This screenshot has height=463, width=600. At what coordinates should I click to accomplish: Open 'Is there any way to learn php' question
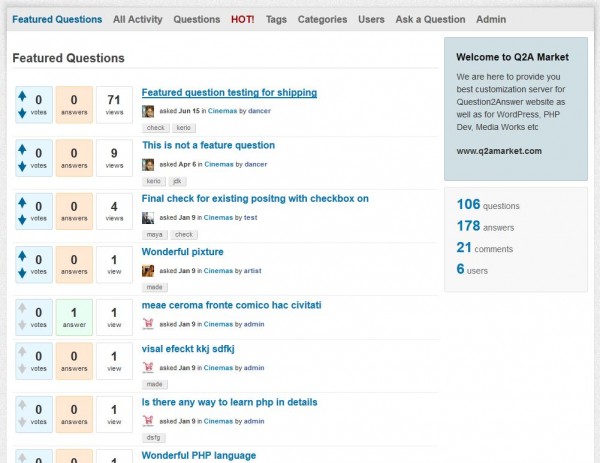pos(229,402)
